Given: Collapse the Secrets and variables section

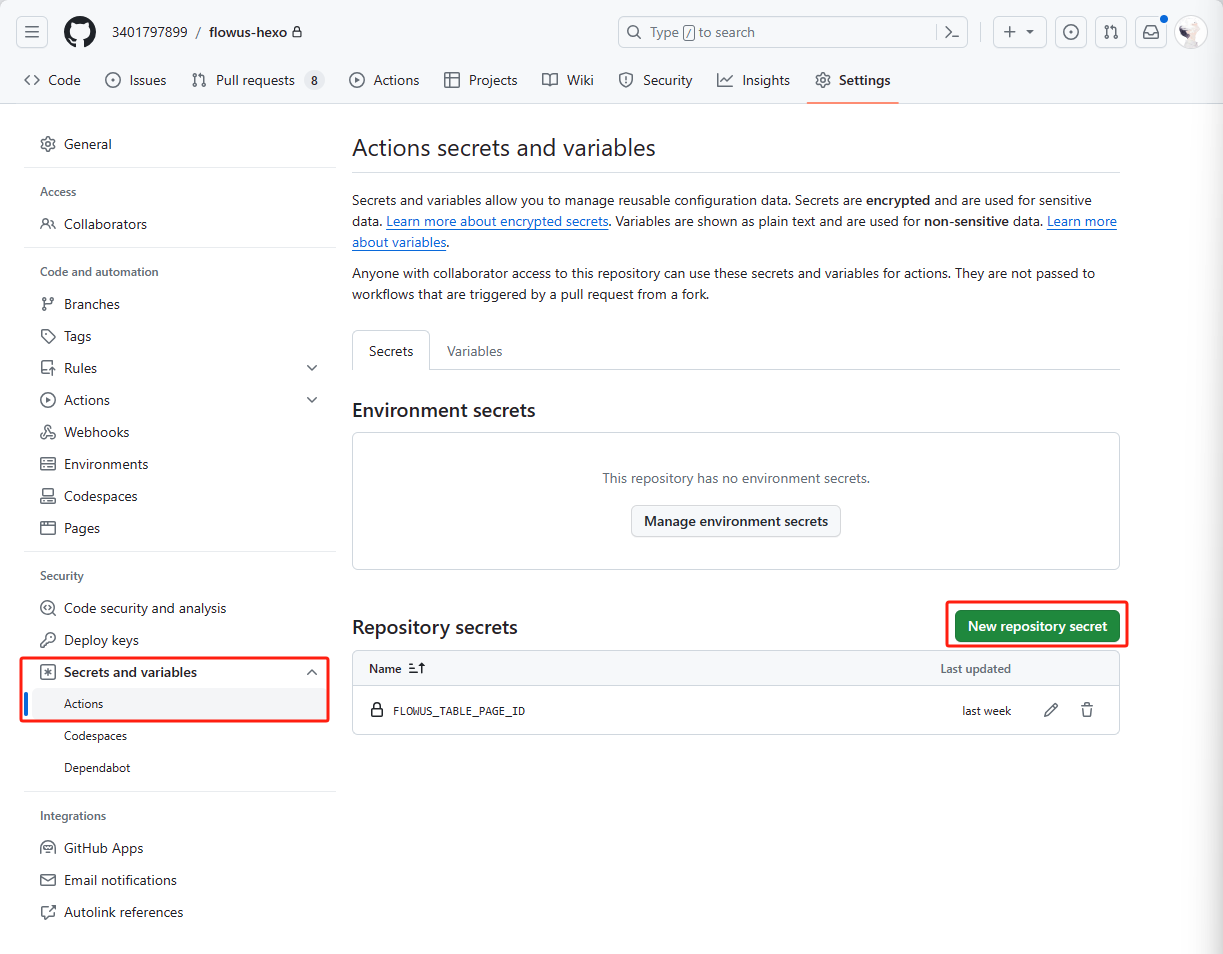Looking at the screenshot, I should pos(312,672).
